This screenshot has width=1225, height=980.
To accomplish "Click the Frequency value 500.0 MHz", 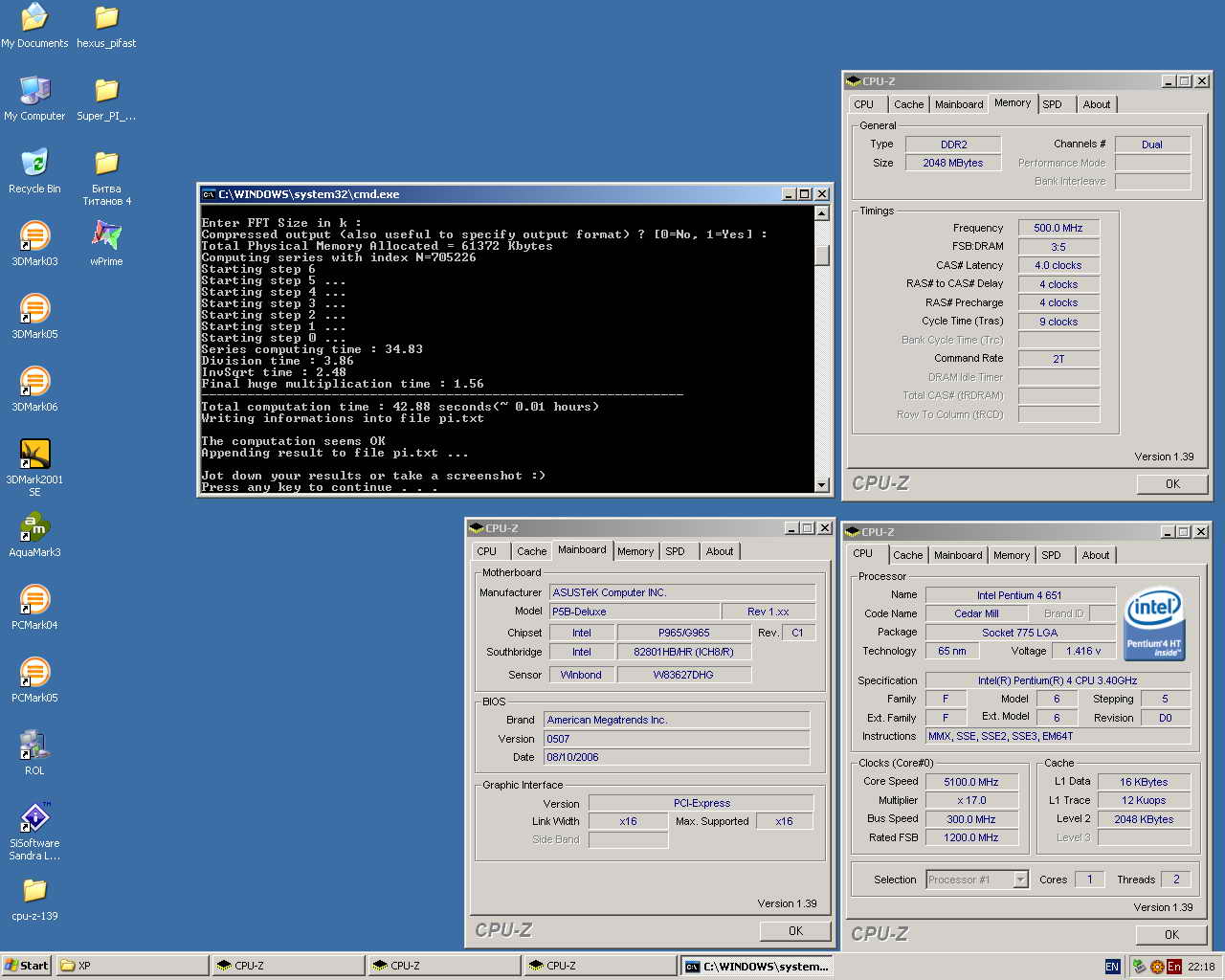I will point(1058,228).
